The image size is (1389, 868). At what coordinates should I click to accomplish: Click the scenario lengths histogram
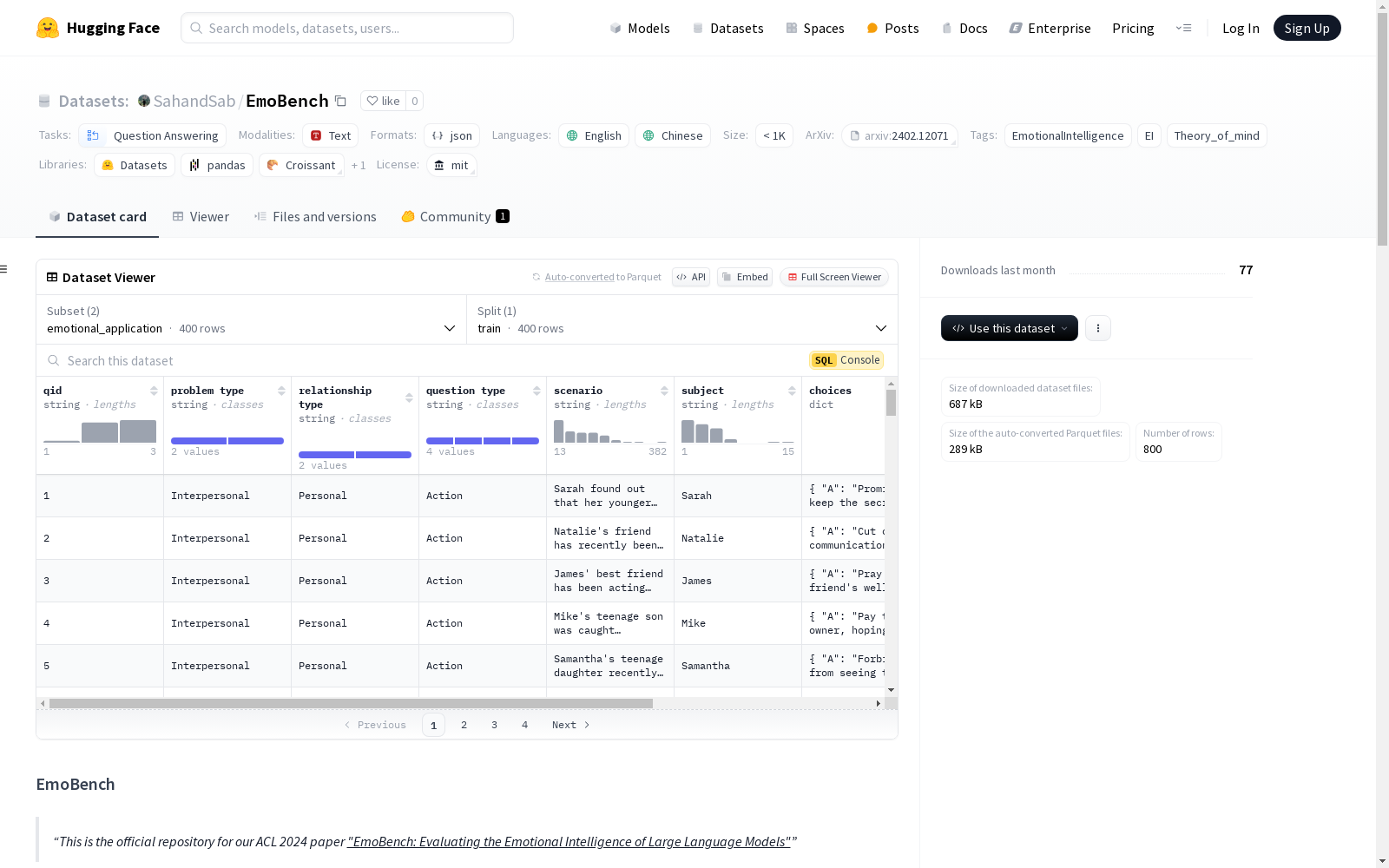610,431
